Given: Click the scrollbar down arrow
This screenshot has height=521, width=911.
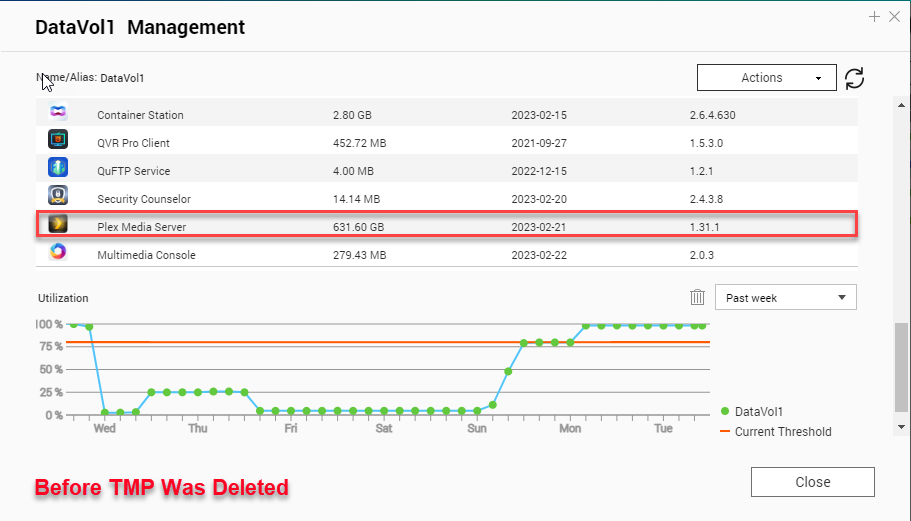Looking at the screenshot, I should (901, 427).
